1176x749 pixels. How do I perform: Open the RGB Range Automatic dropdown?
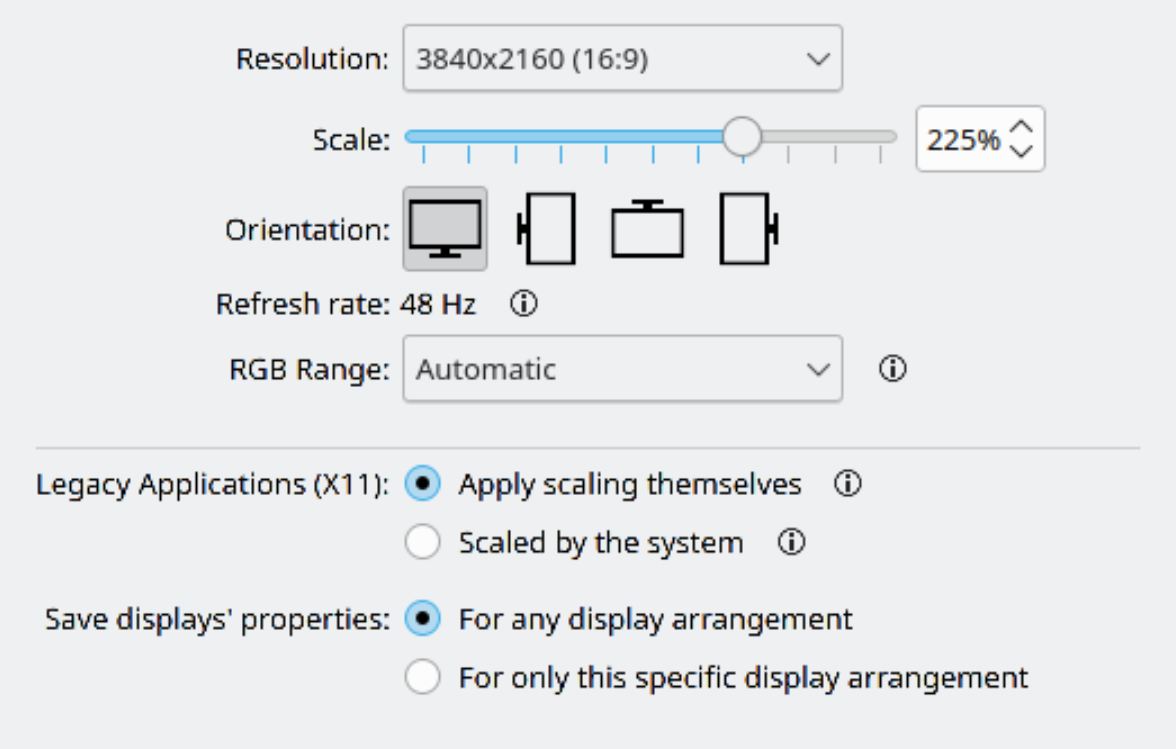click(x=622, y=369)
